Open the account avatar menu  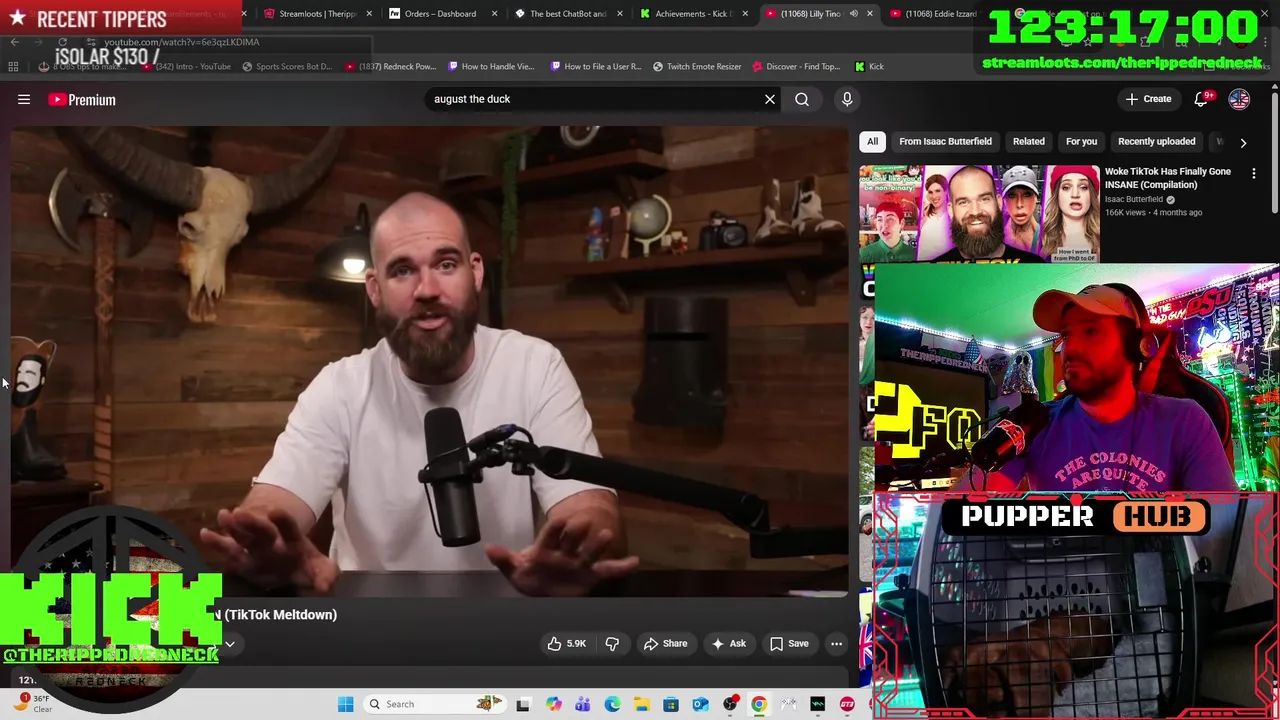pos(1239,99)
